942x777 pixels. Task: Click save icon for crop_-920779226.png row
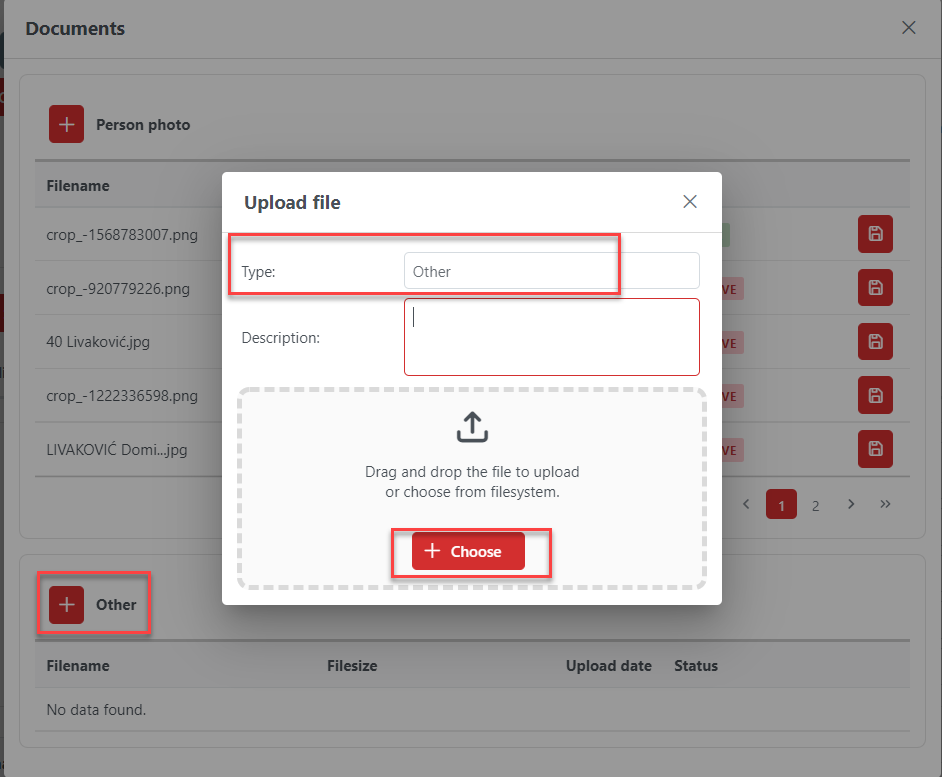875,288
